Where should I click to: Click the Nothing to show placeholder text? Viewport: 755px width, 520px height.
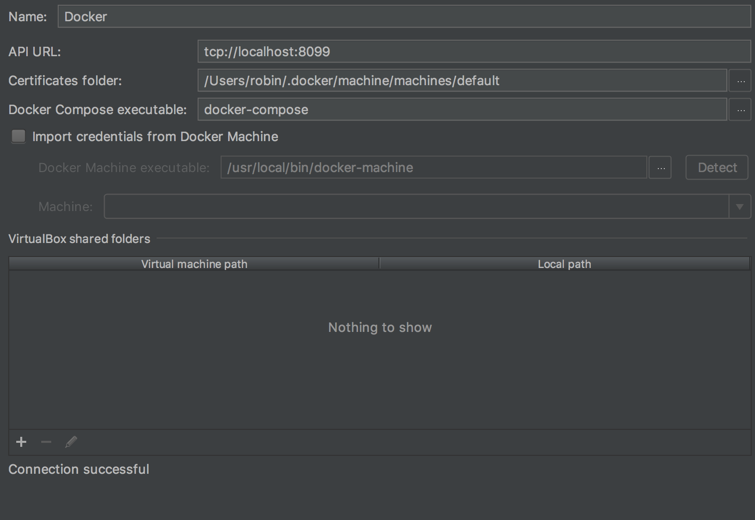380,327
